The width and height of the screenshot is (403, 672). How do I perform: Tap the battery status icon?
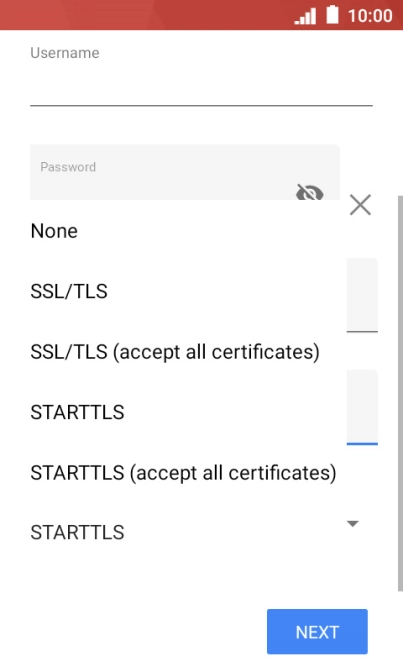tap(332, 15)
